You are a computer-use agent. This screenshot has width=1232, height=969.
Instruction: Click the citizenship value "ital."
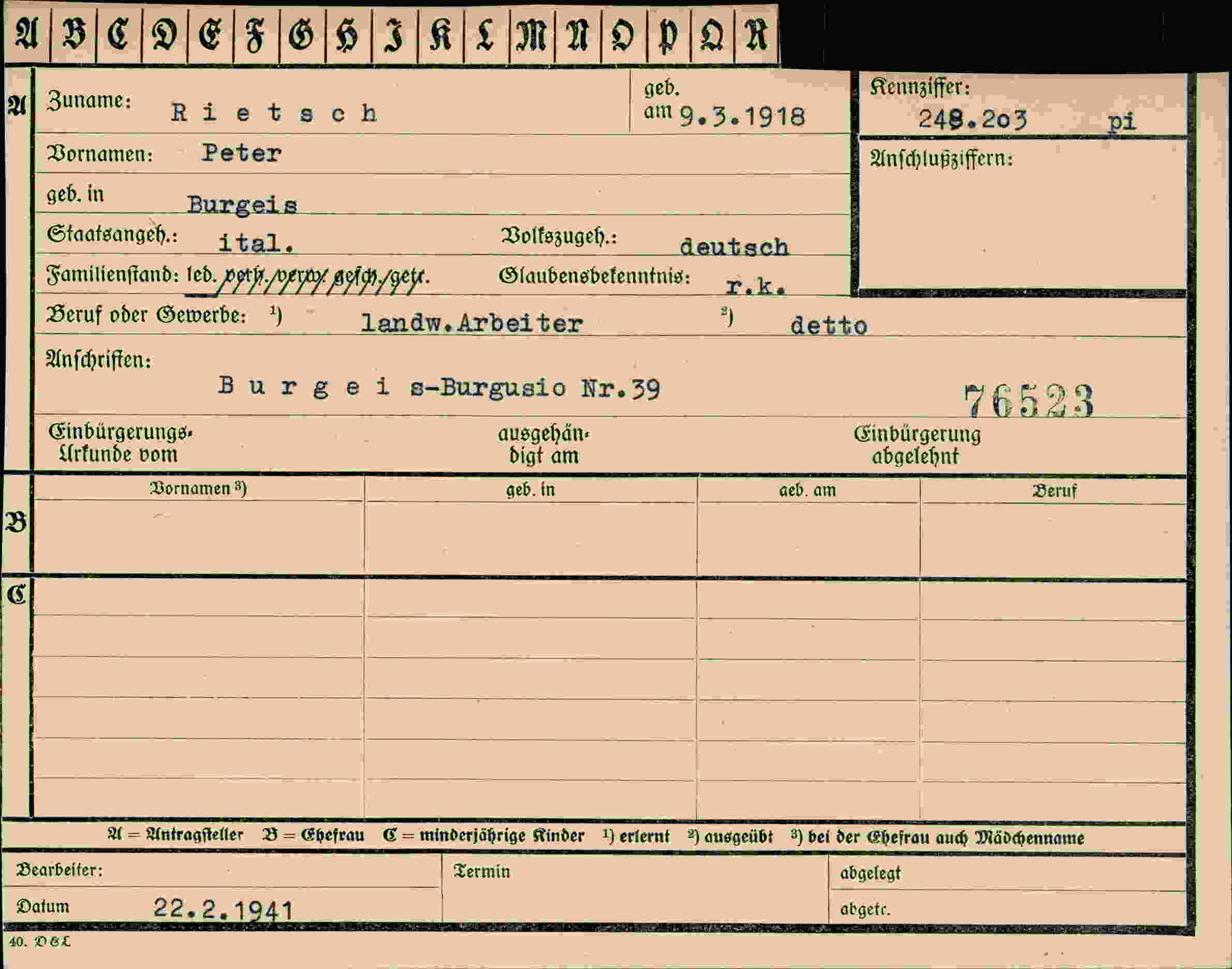click(x=256, y=243)
